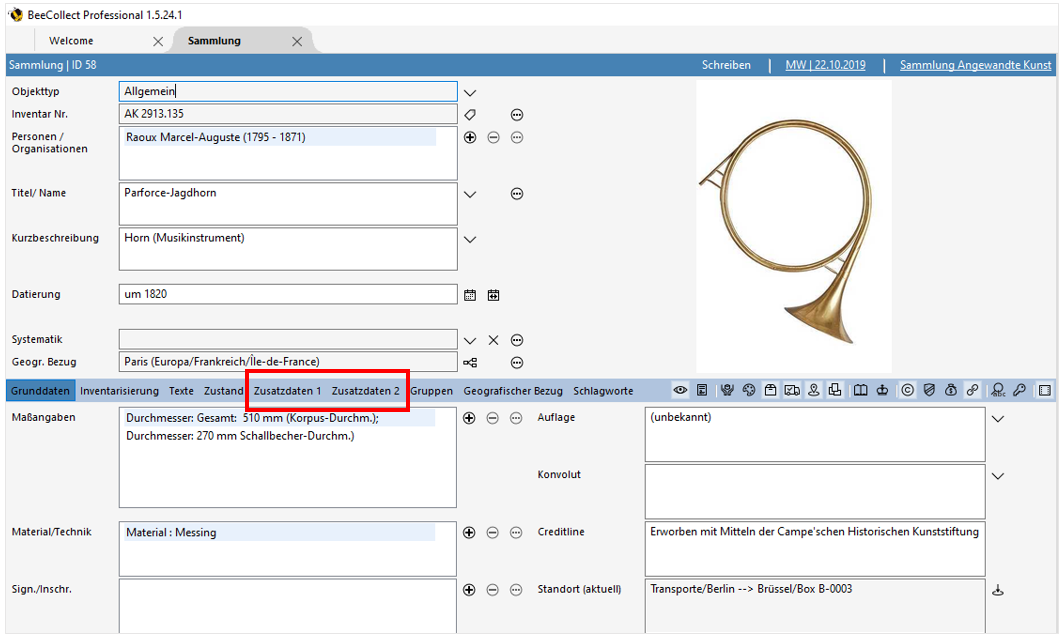Click the money bag icon
Viewport: 1062px width, 638px height.
(950, 391)
